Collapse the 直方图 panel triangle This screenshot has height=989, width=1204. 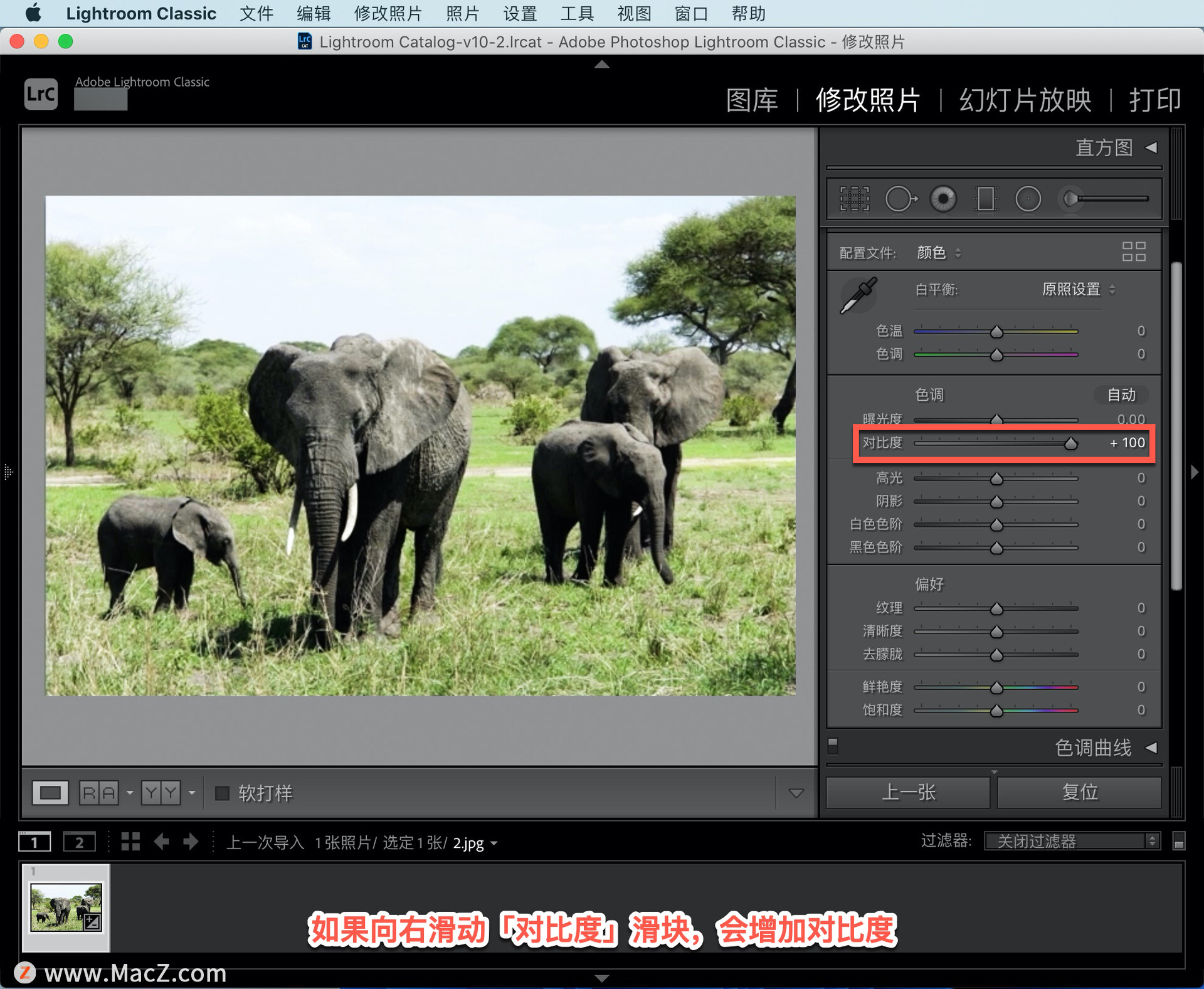[x=1151, y=148]
